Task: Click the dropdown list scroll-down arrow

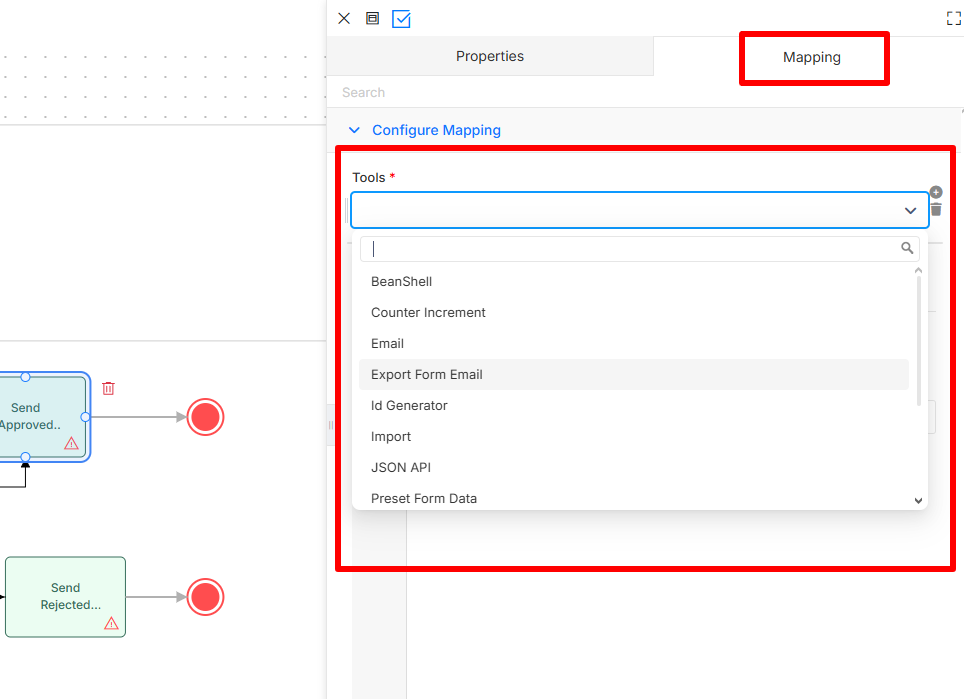Action: pyautogui.click(x=919, y=500)
